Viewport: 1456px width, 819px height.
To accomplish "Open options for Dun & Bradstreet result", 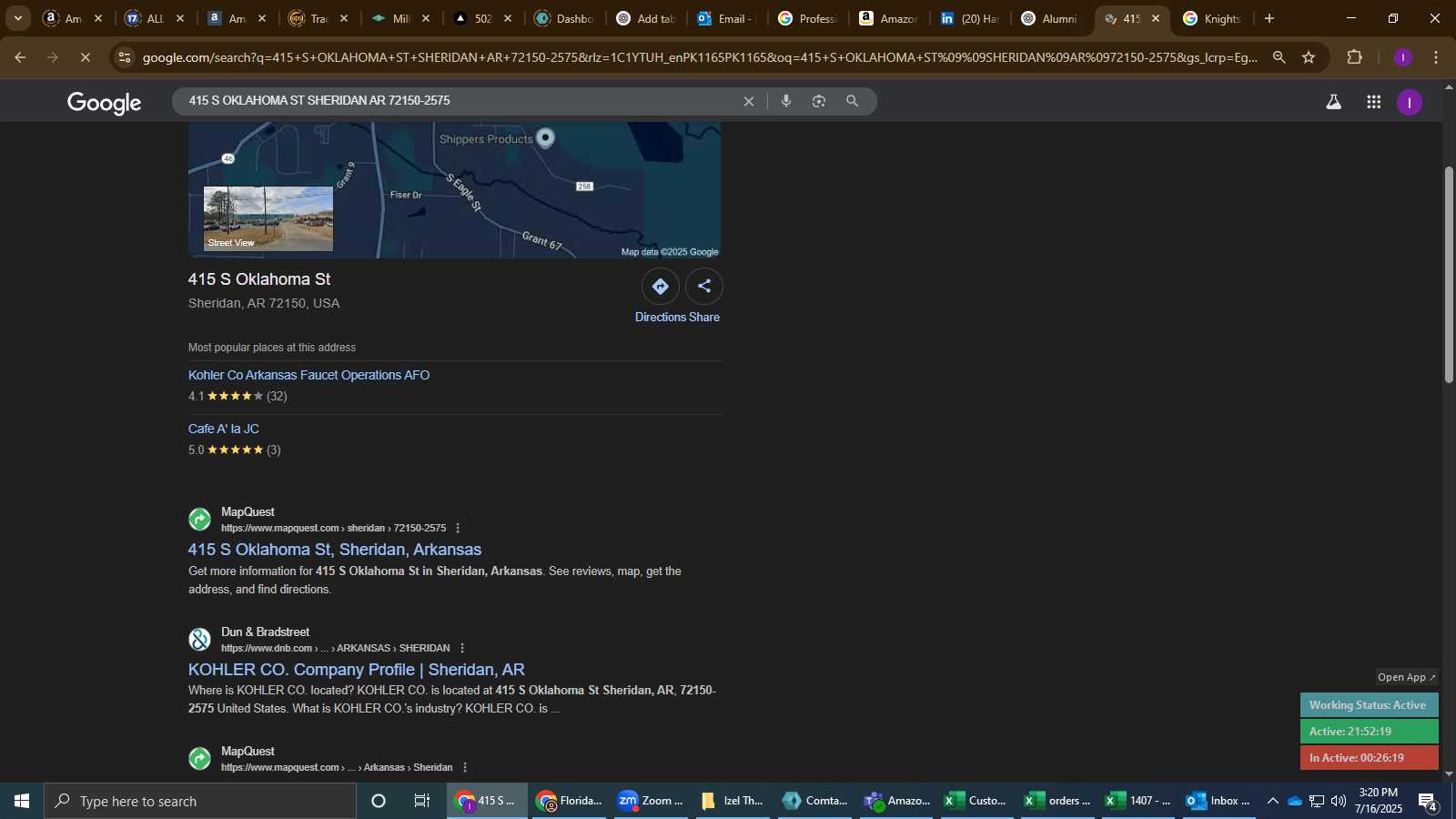I will [462, 648].
